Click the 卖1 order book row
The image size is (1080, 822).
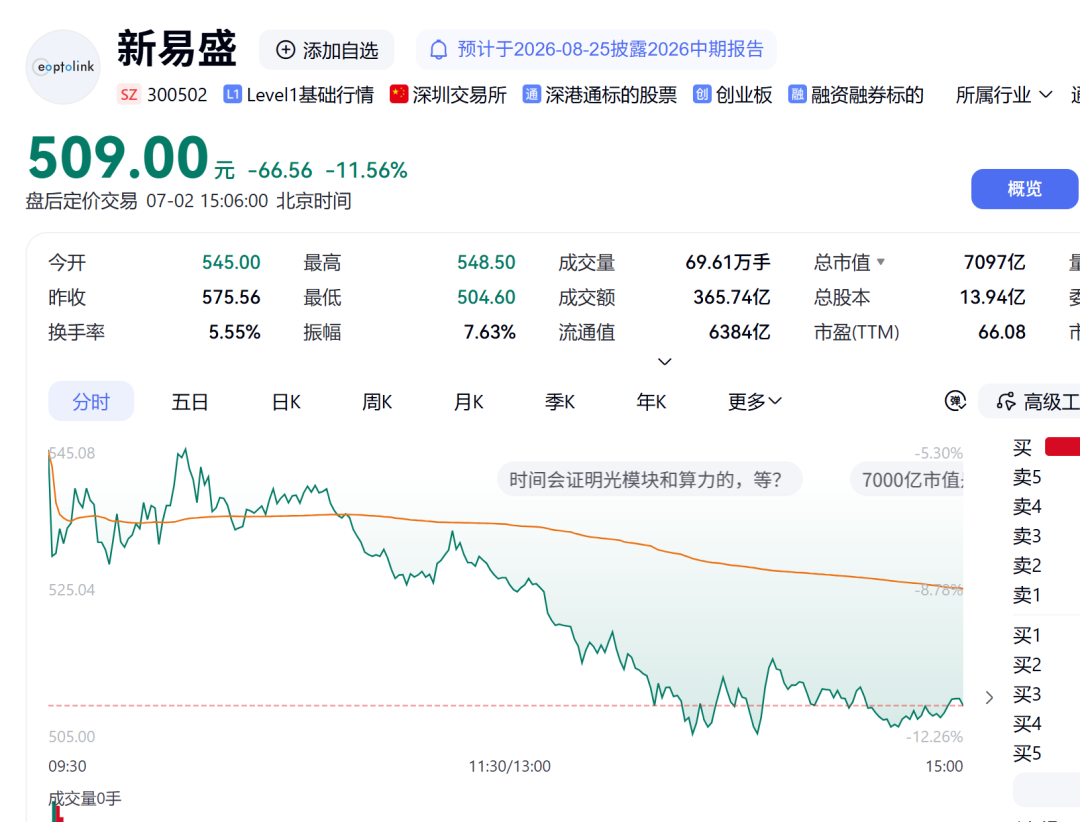(x=1046, y=595)
